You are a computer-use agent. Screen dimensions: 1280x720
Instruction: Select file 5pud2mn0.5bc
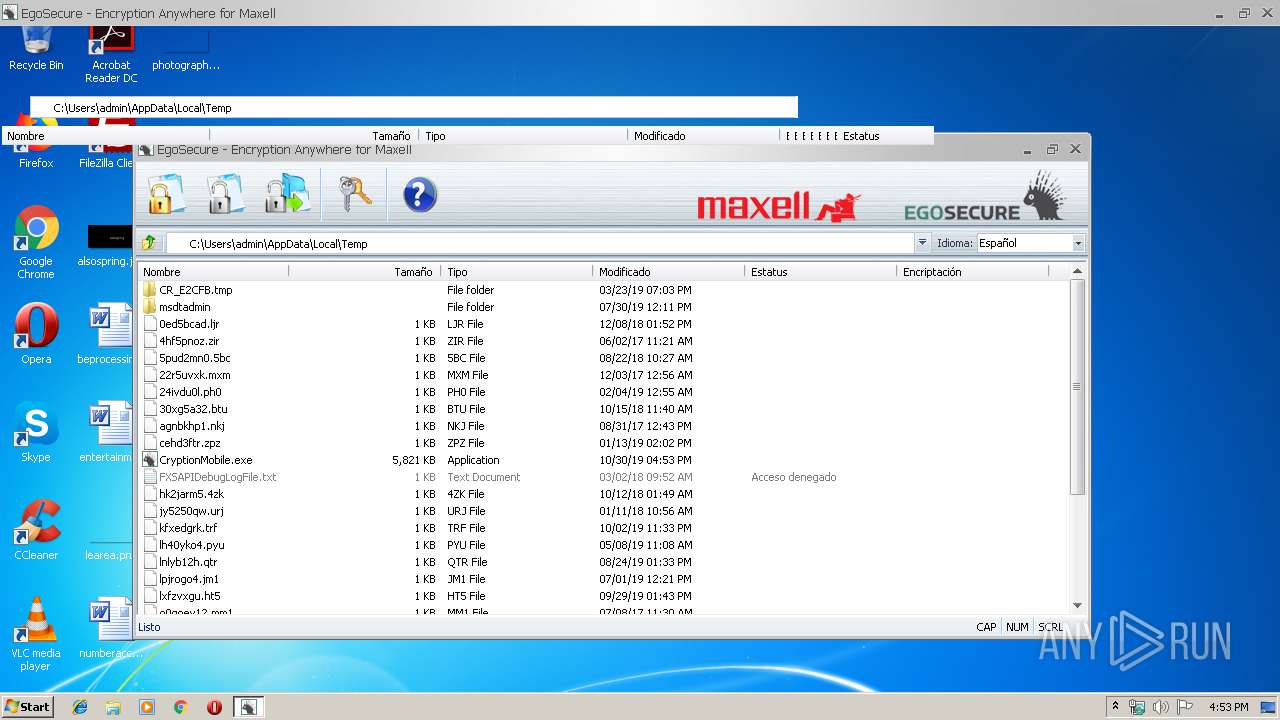coord(195,358)
